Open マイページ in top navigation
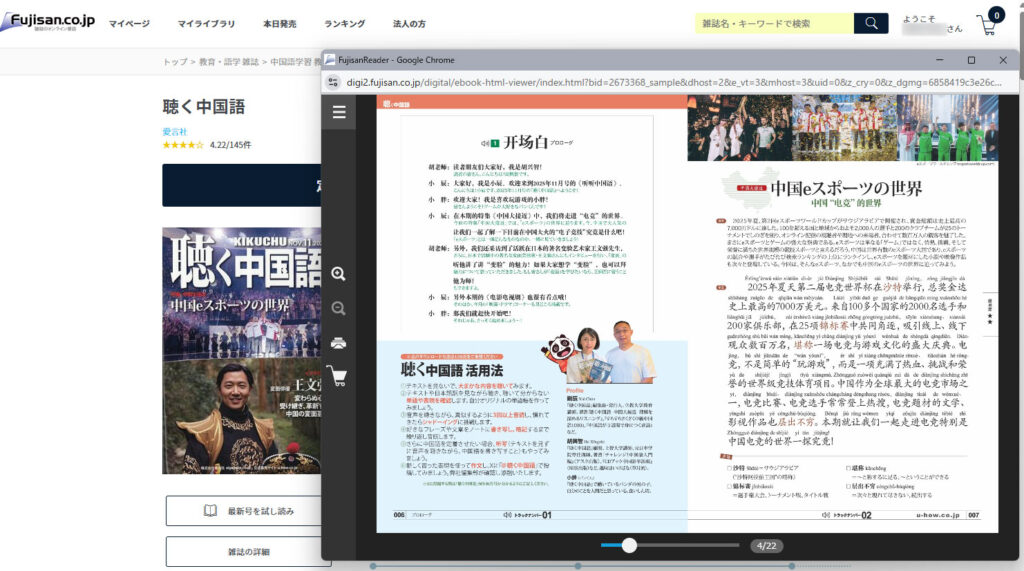 [129, 23]
